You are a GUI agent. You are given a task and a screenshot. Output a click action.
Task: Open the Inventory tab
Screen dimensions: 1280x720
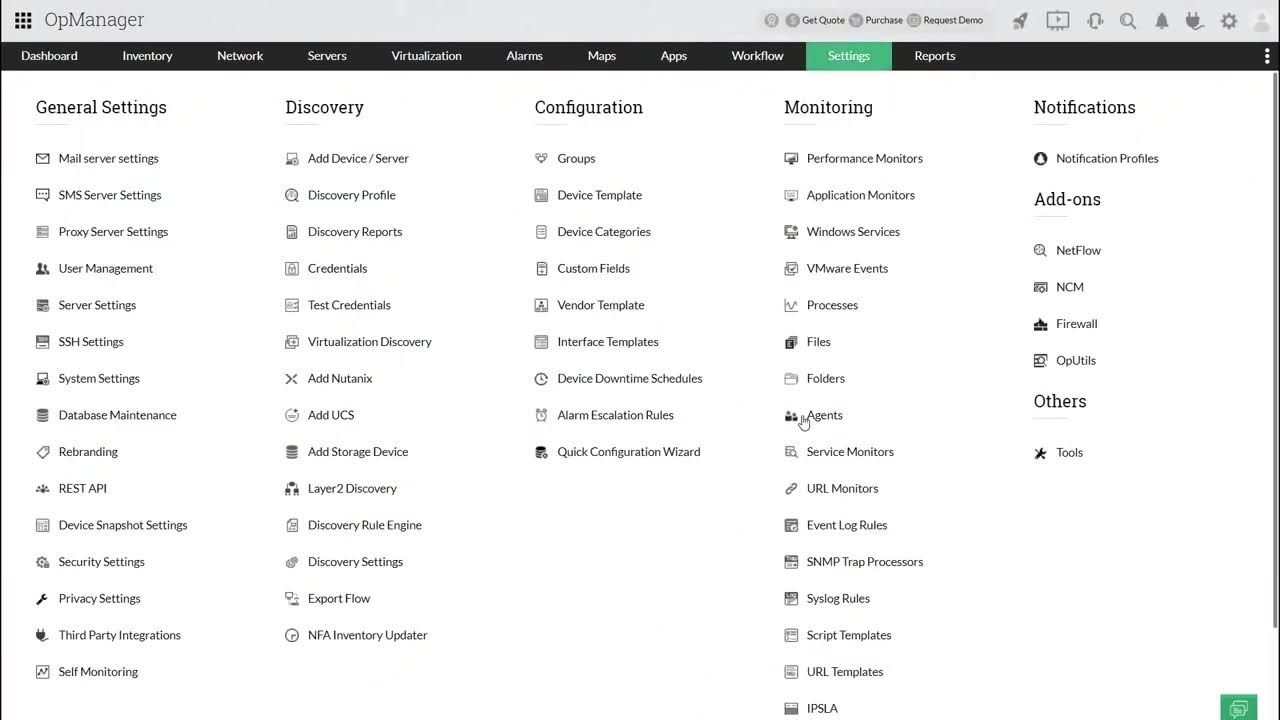(x=147, y=56)
